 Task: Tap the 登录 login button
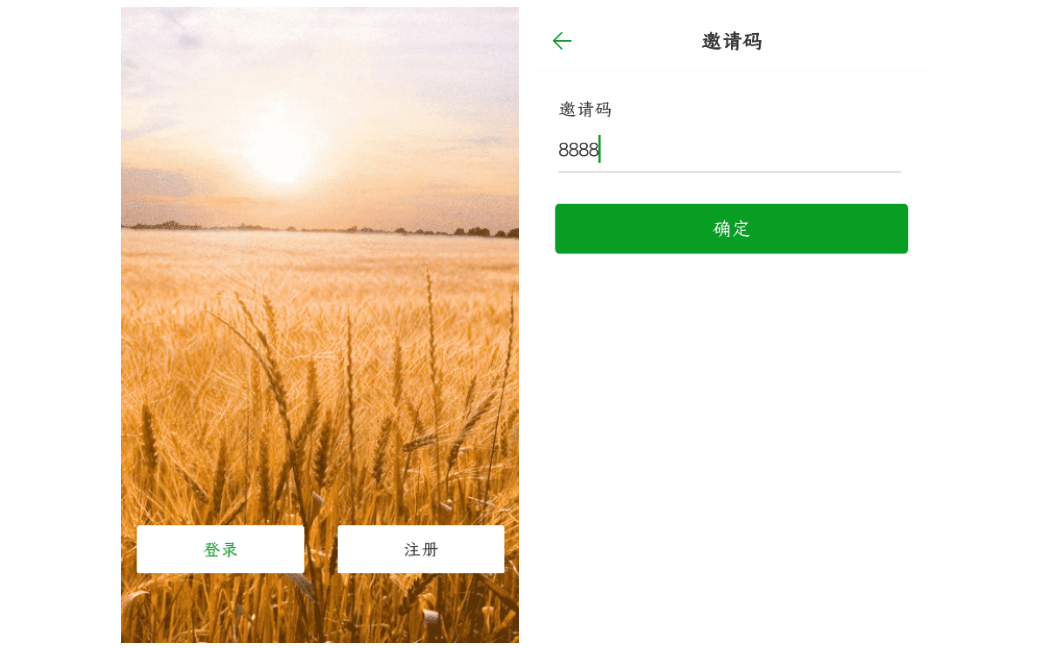(x=220, y=549)
